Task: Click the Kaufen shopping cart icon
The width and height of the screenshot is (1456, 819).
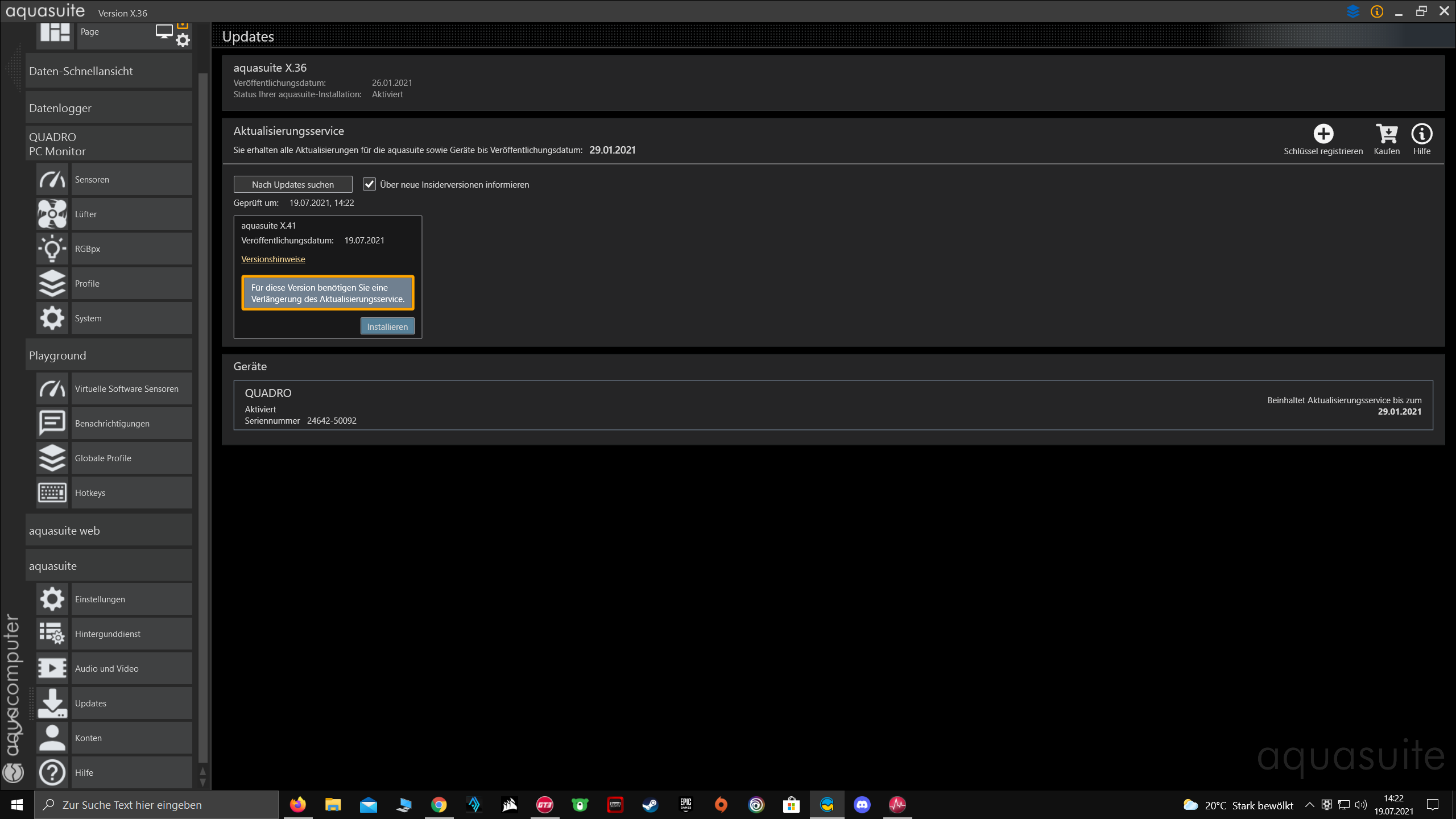Action: [1387, 134]
